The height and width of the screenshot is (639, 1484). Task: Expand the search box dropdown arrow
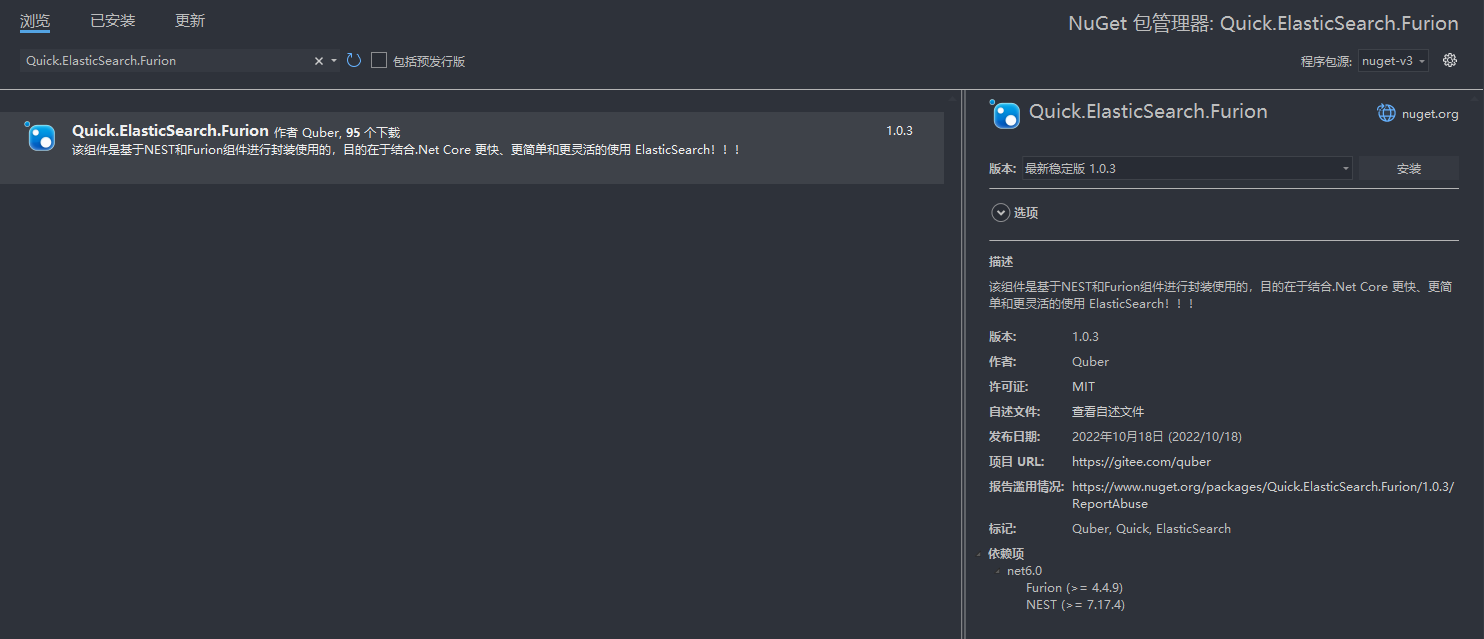tap(333, 60)
